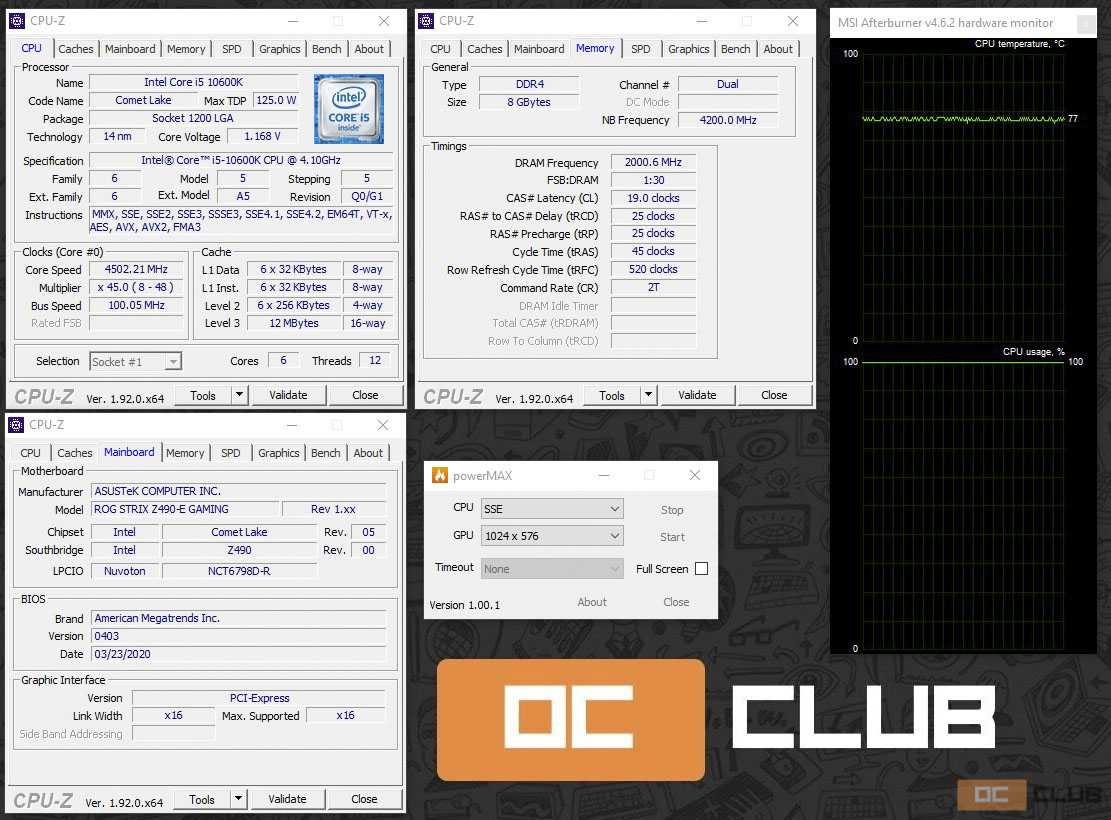This screenshot has width=1111, height=820.
Task: Enable the Full Screen checkbox in powerMAX
Action: pos(701,569)
